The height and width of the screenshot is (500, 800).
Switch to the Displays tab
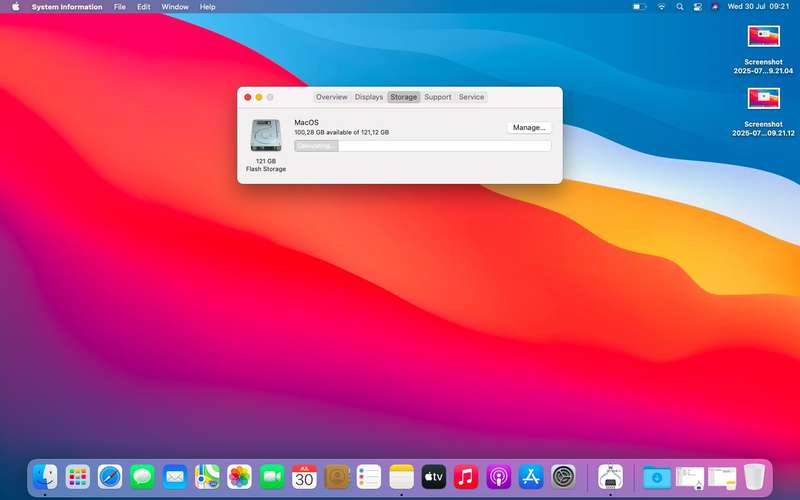369,97
